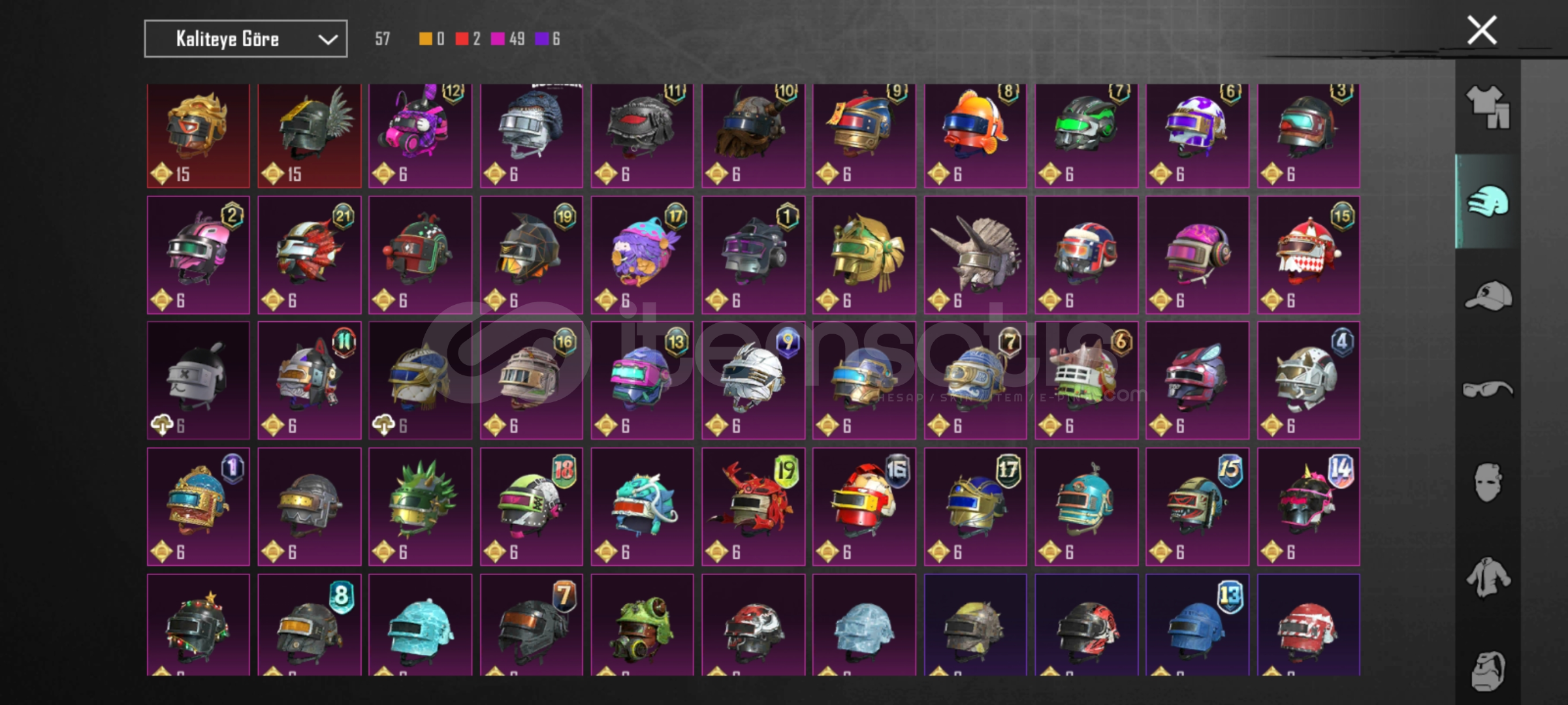1568x705 pixels.
Task: Select the winged dark helmet worth 15
Action: (x=310, y=136)
